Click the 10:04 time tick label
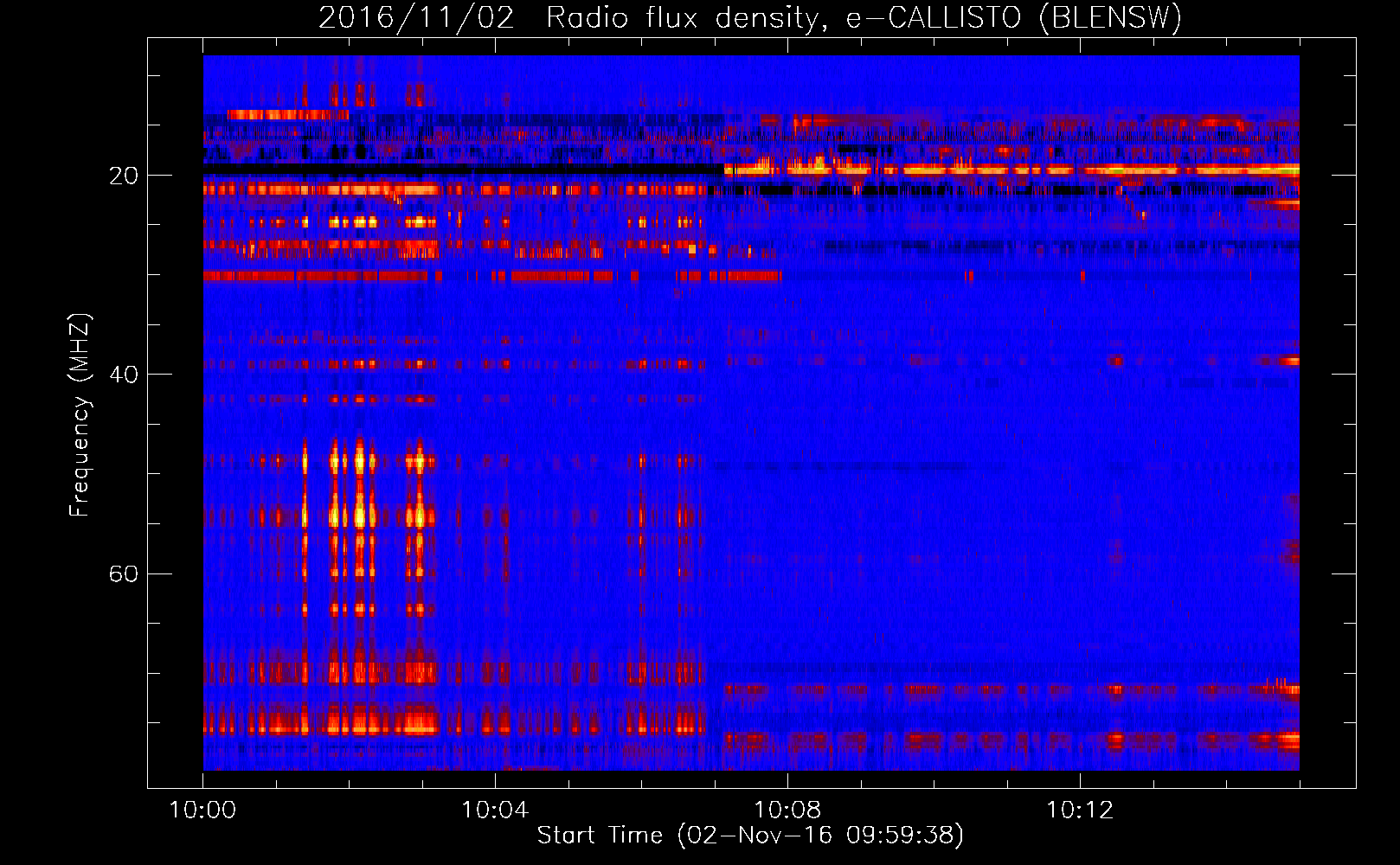 [495, 811]
